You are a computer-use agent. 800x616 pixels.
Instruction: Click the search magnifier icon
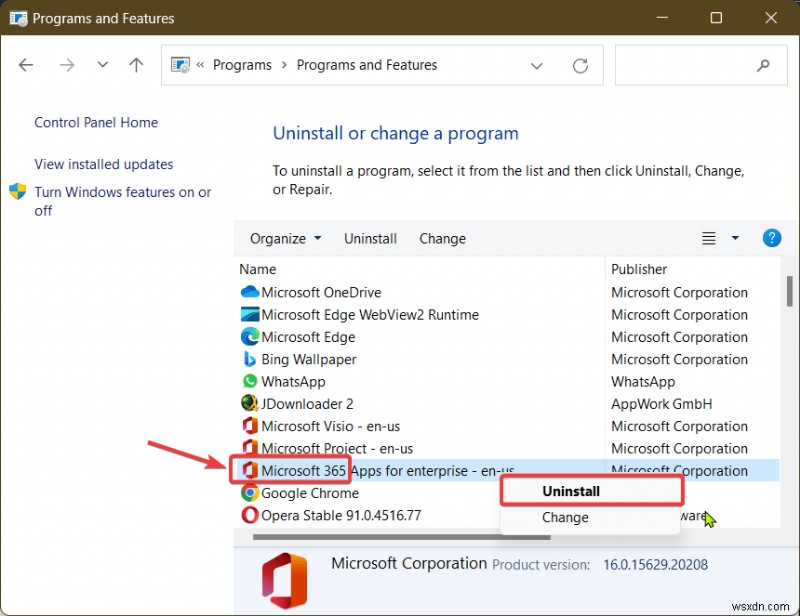[763, 65]
